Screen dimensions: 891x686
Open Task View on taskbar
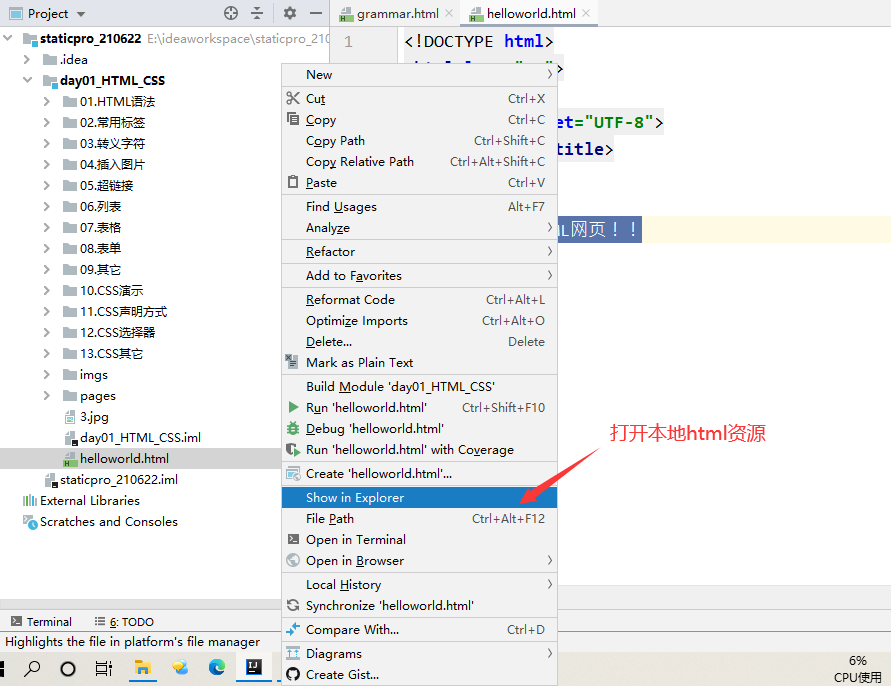(103, 668)
